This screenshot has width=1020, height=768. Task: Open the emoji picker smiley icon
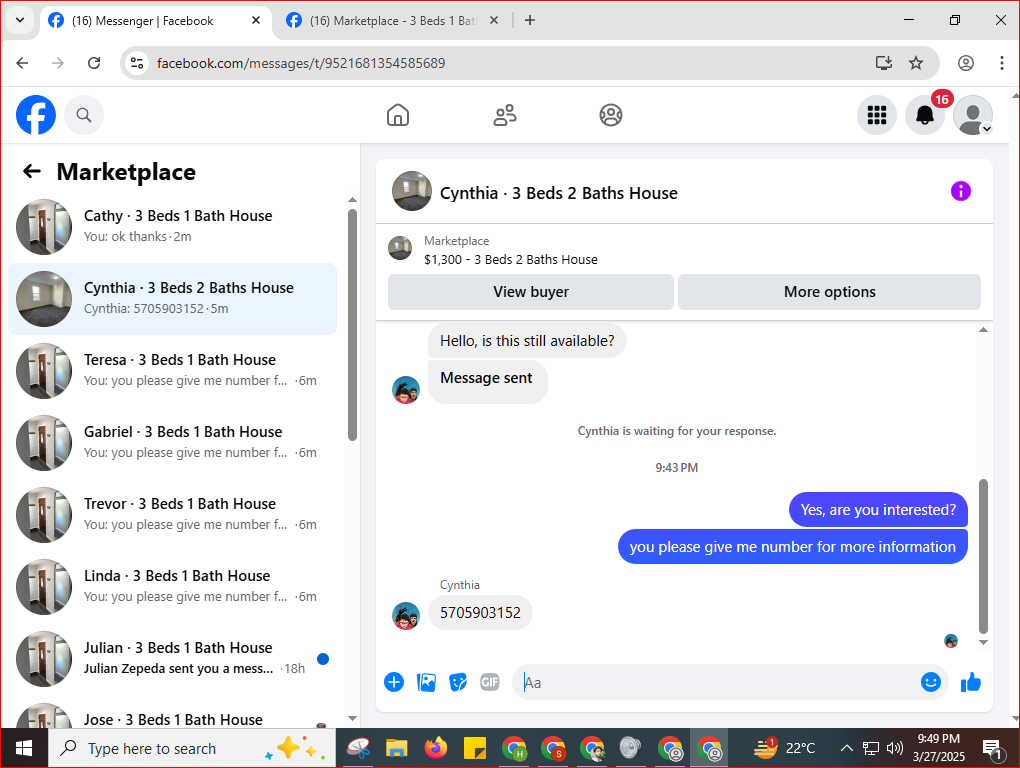pos(931,682)
